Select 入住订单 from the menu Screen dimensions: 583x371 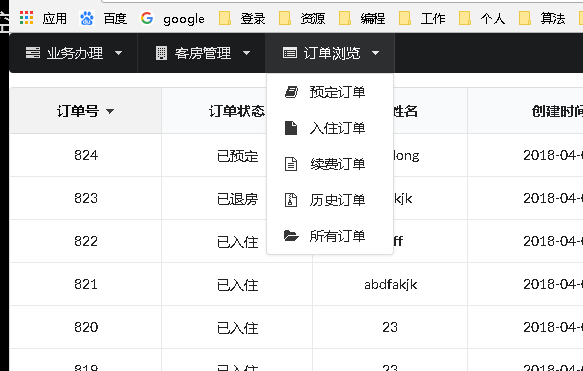330,128
